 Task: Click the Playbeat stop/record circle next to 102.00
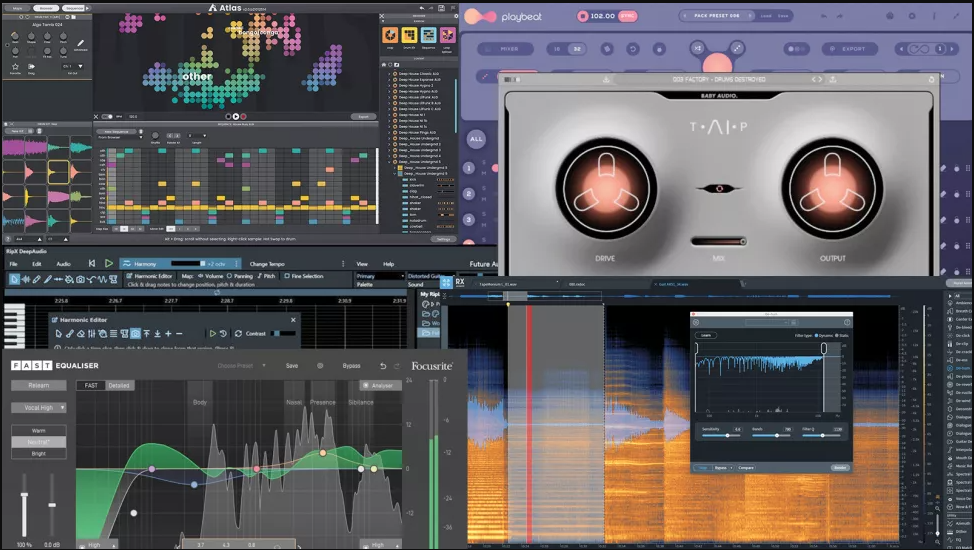click(583, 16)
